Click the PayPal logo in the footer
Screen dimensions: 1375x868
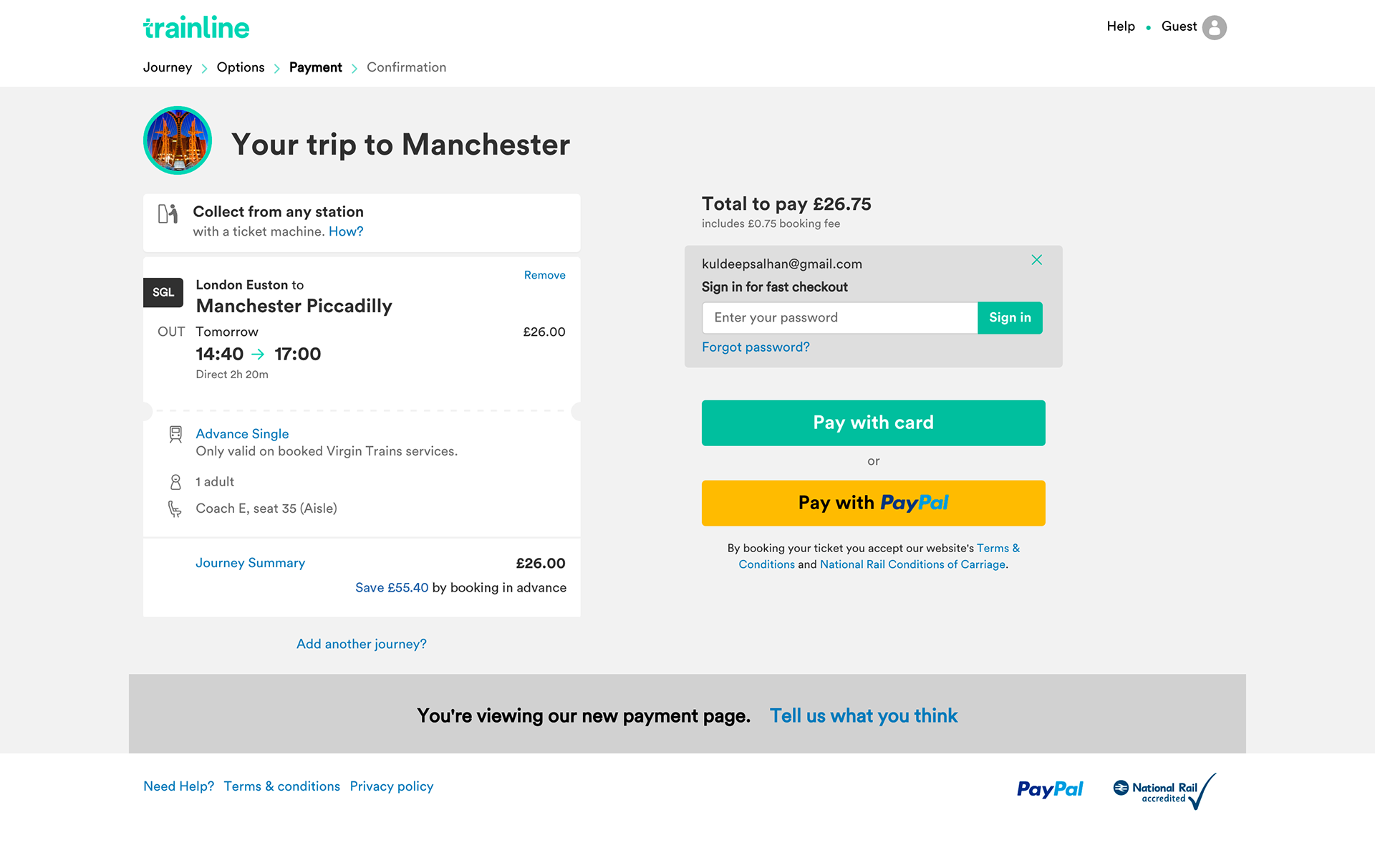click(1050, 789)
